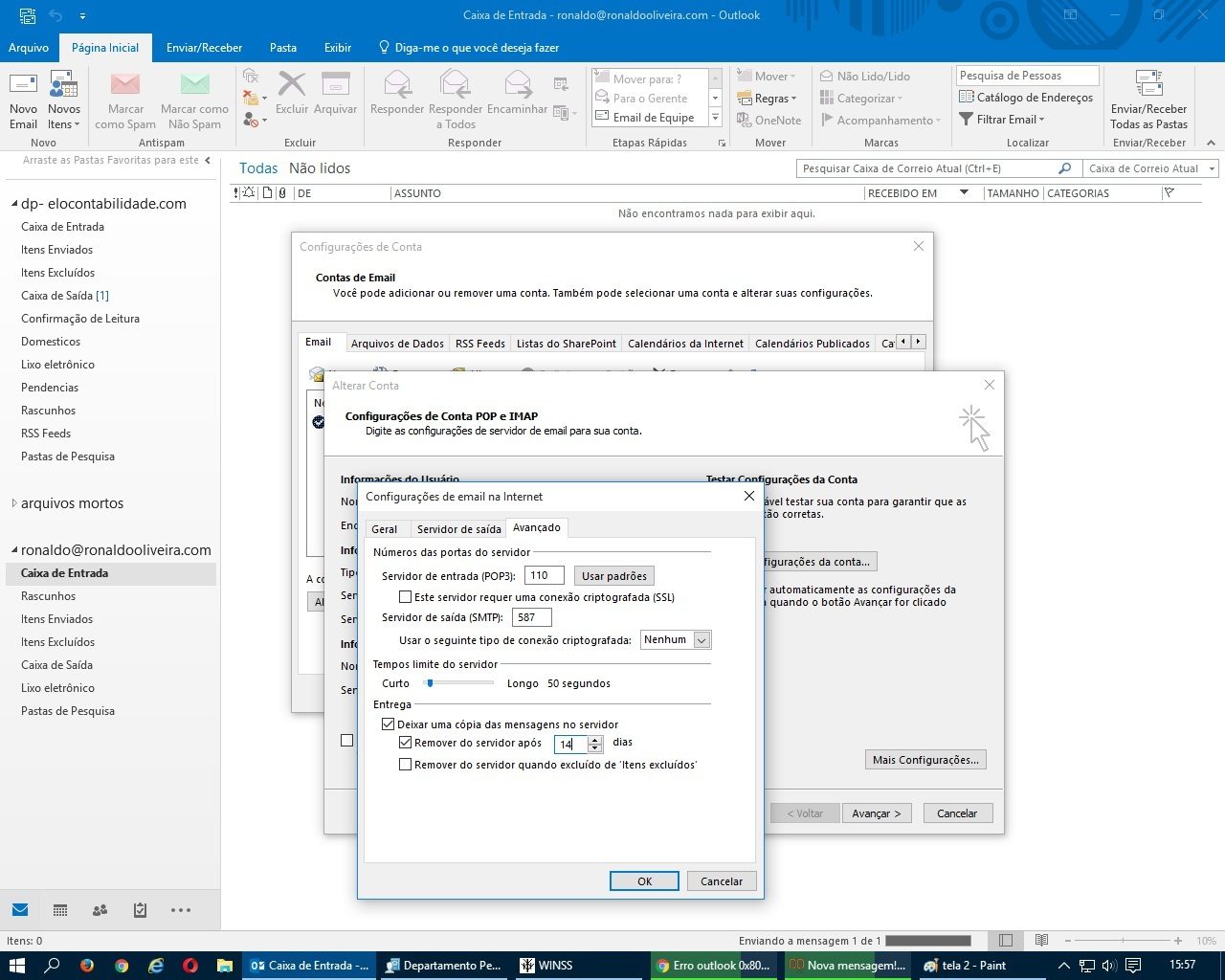Click Cancelar in Internet email settings dialog
The height and width of the screenshot is (980, 1225).
722,881
